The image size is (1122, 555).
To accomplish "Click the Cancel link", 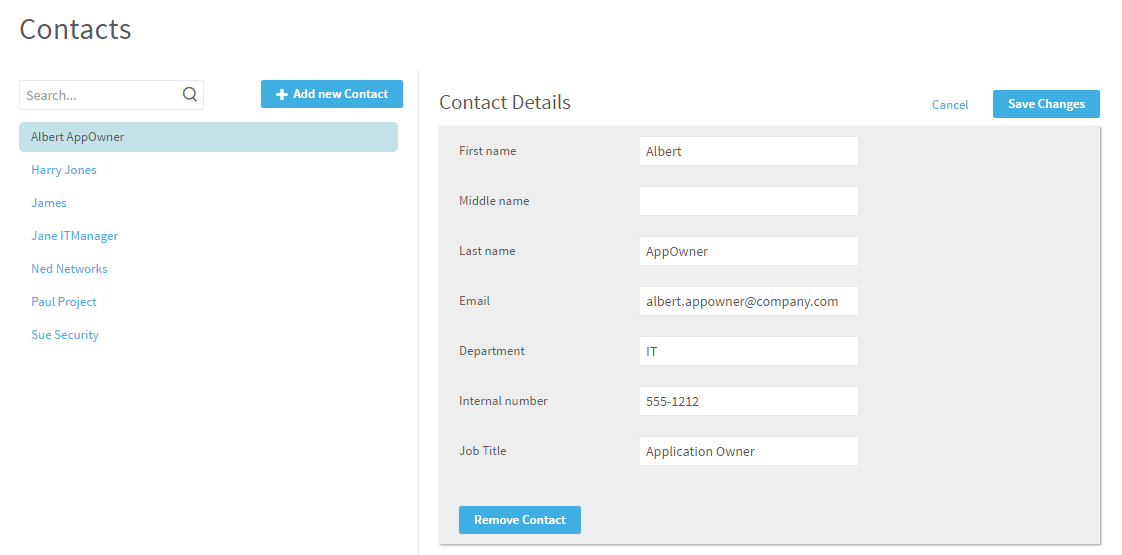I will point(950,105).
